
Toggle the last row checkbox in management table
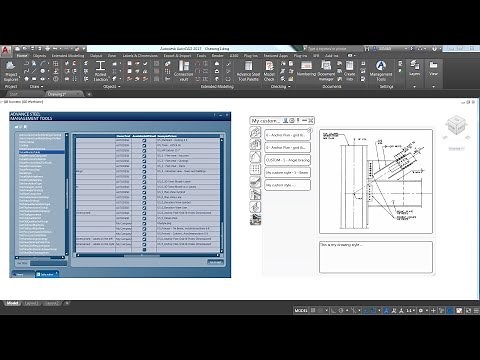(x=144, y=249)
